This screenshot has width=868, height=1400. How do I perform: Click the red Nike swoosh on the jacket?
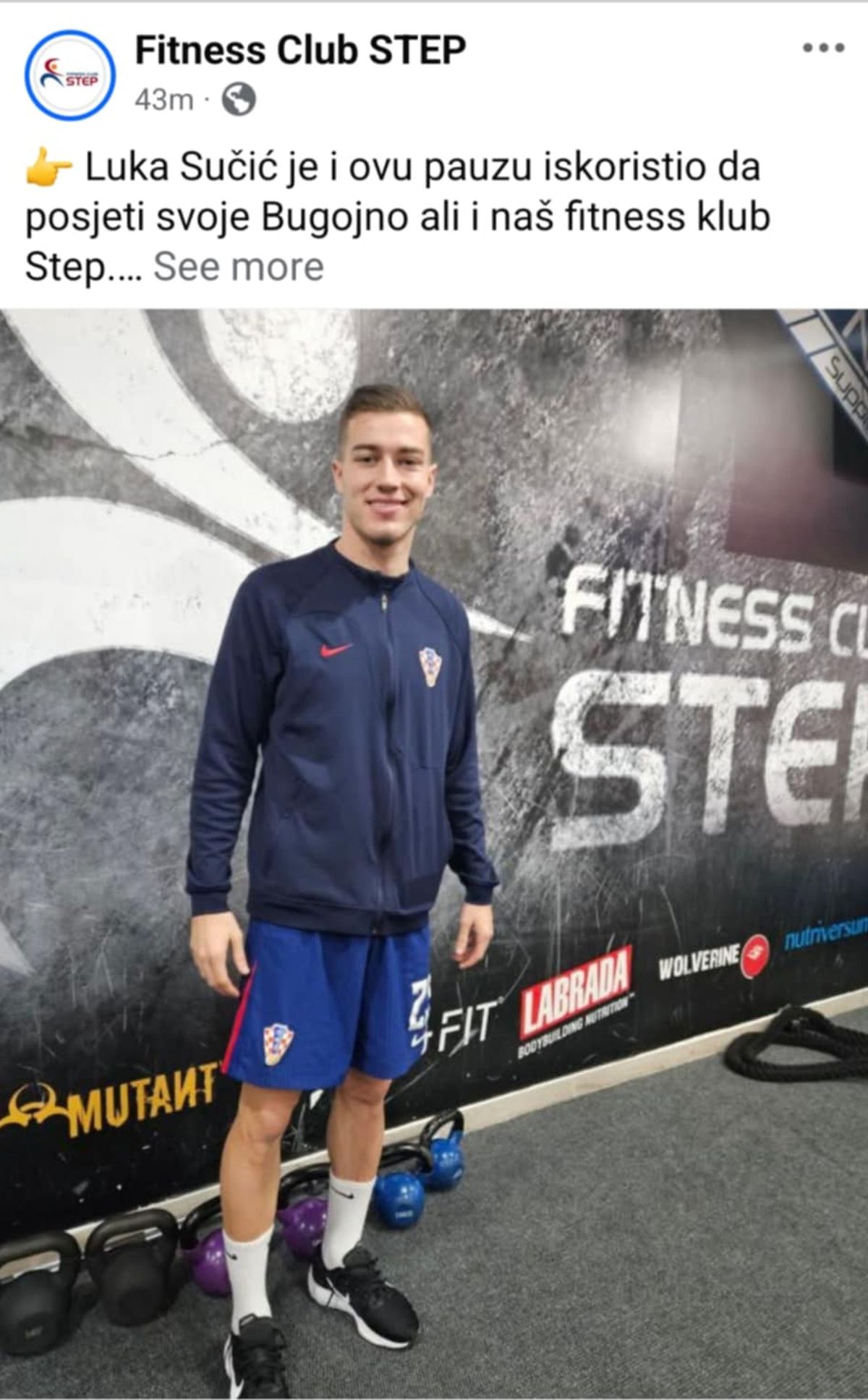click(x=335, y=649)
